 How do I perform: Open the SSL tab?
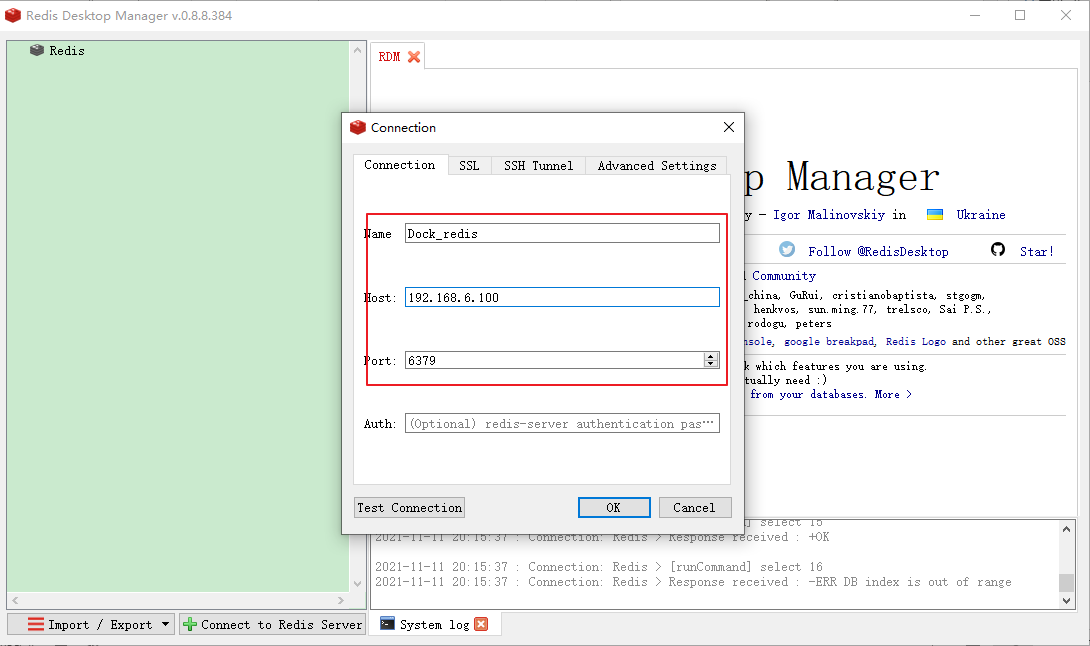[469, 165]
